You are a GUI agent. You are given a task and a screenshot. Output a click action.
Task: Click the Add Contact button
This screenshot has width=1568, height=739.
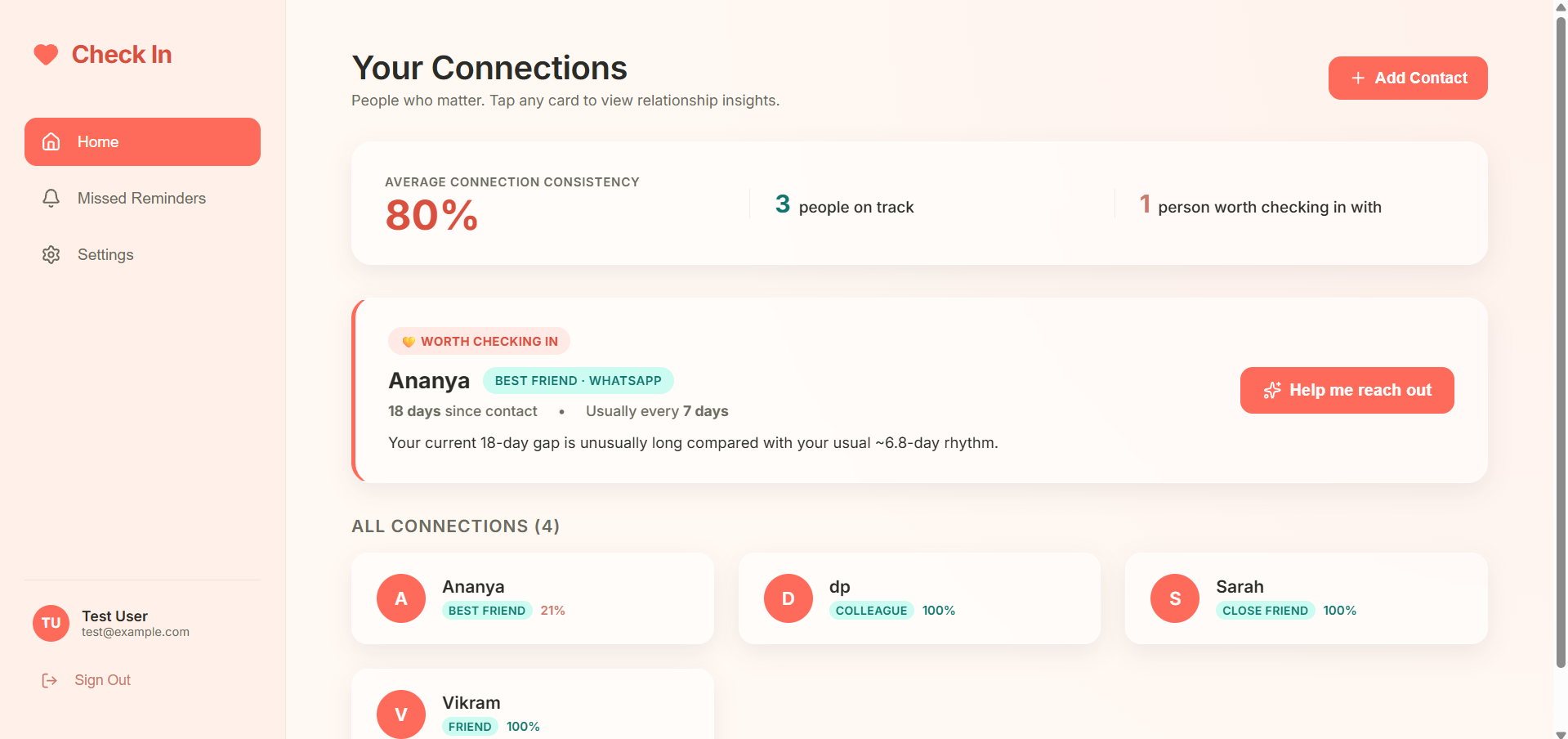click(x=1408, y=78)
